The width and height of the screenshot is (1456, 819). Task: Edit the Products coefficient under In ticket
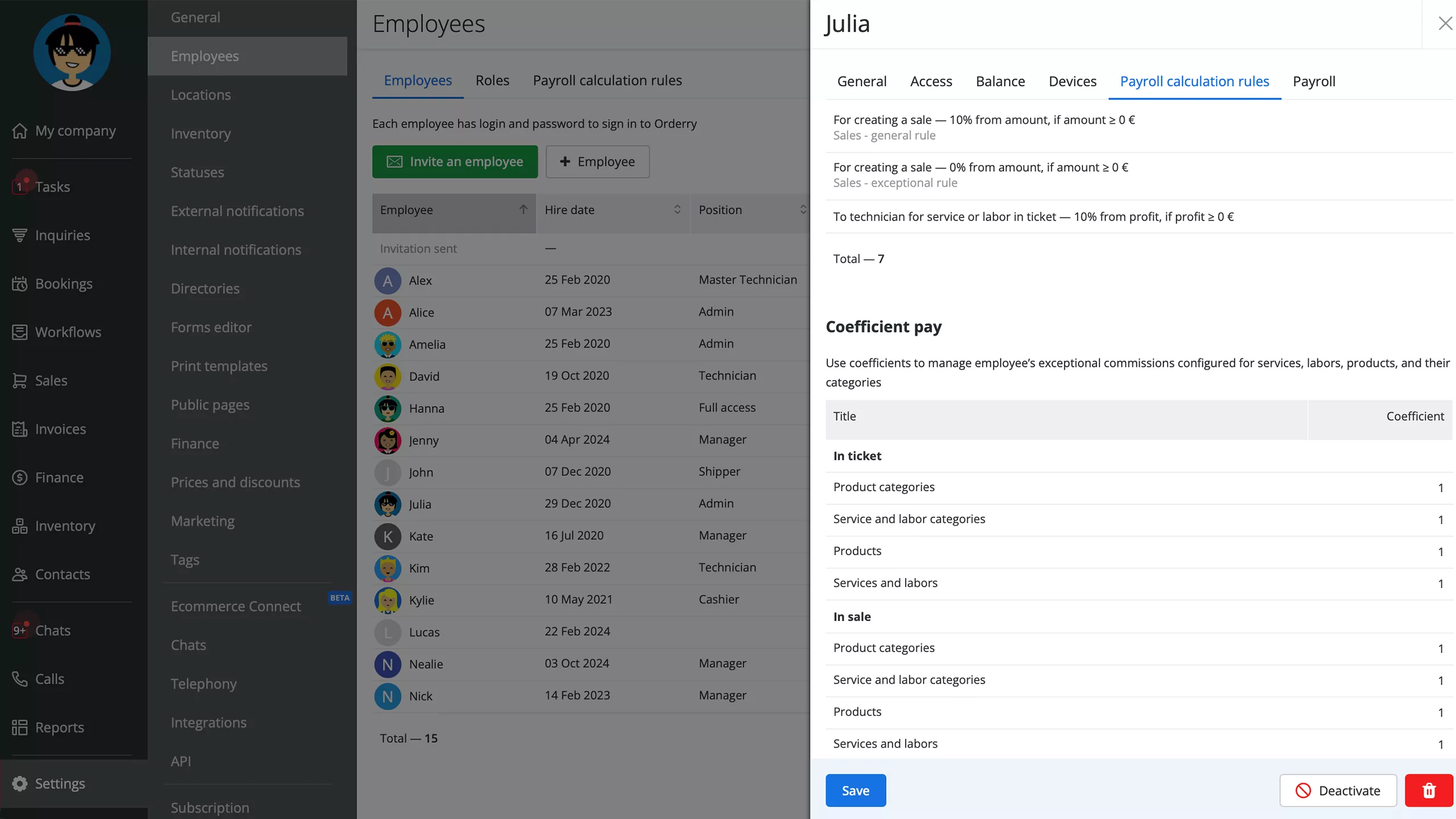pyautogui.click(x=1440, y=552)
